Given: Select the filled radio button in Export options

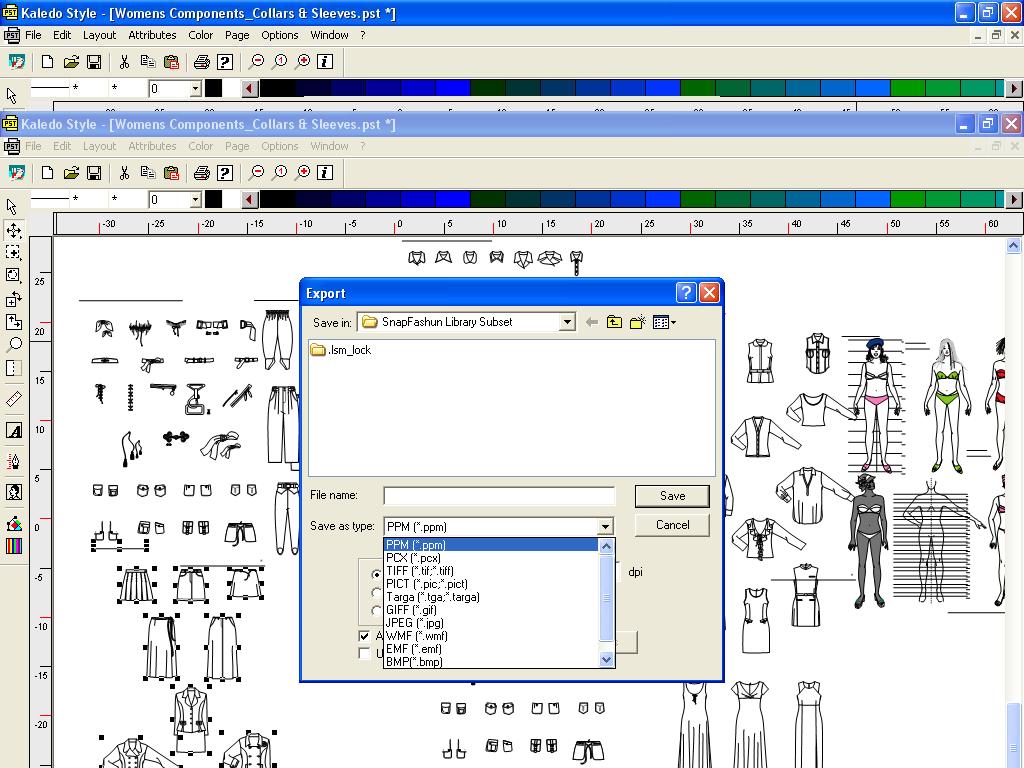Looking at the screenshot, I should click(376, 575).
